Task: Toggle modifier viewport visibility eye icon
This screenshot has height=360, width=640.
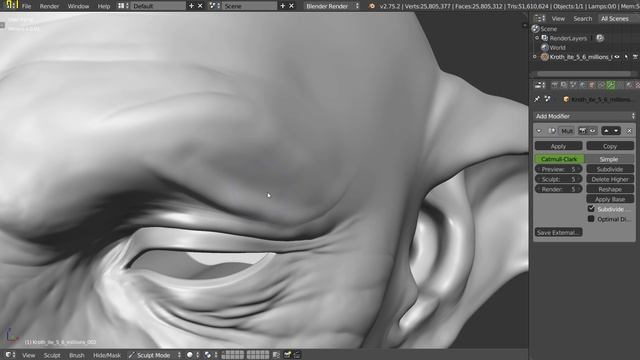Action: click(593, 131)
